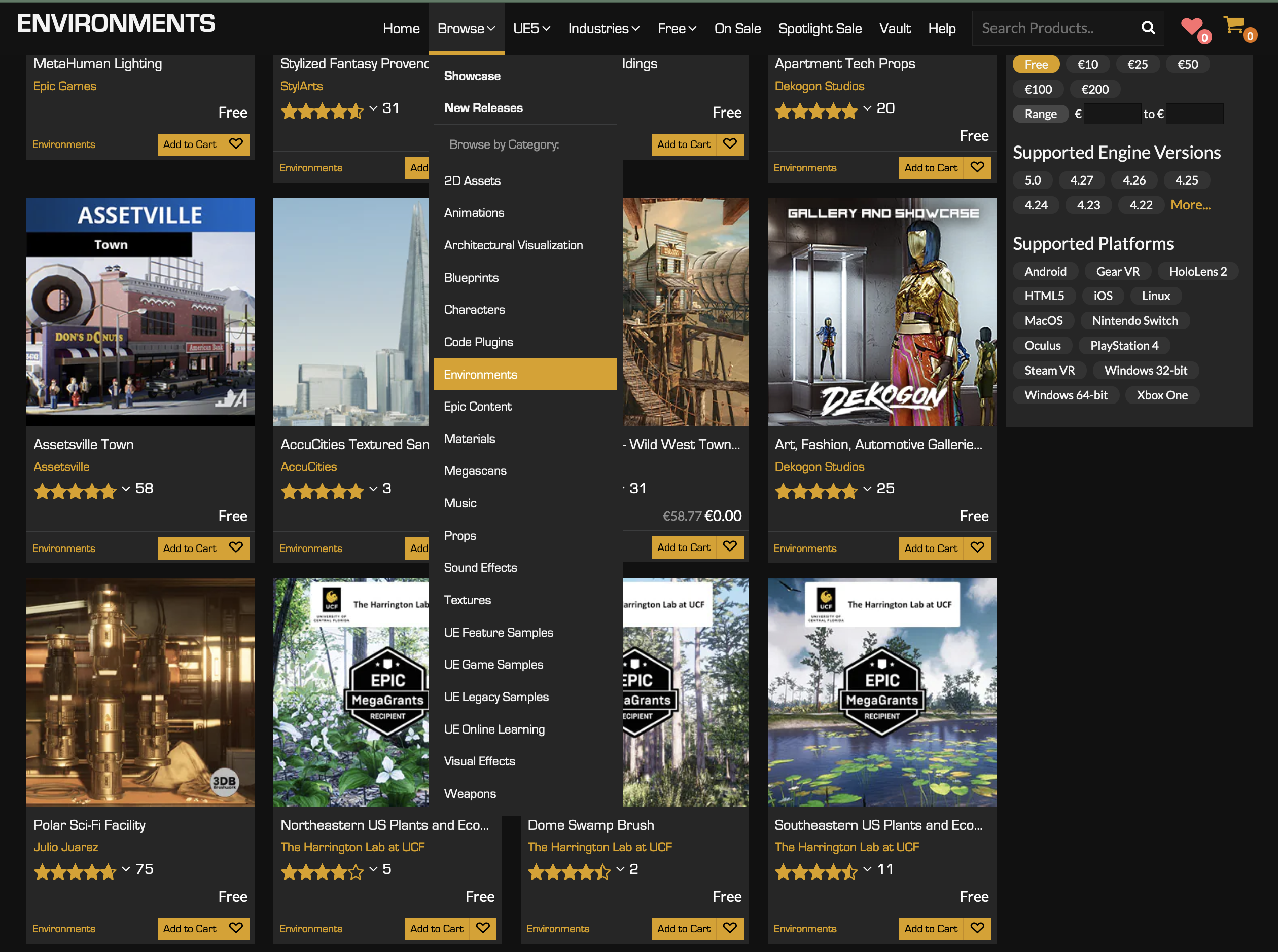The height and width of the screenshot is (952, 1278).
Task: Expand the UE5 nav dropdown
Action: coord(531,29)
